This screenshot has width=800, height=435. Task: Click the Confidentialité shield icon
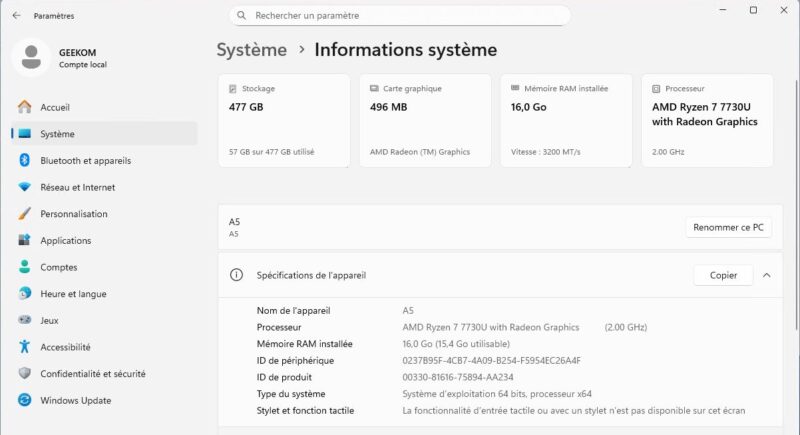click(x=24, y=373)
